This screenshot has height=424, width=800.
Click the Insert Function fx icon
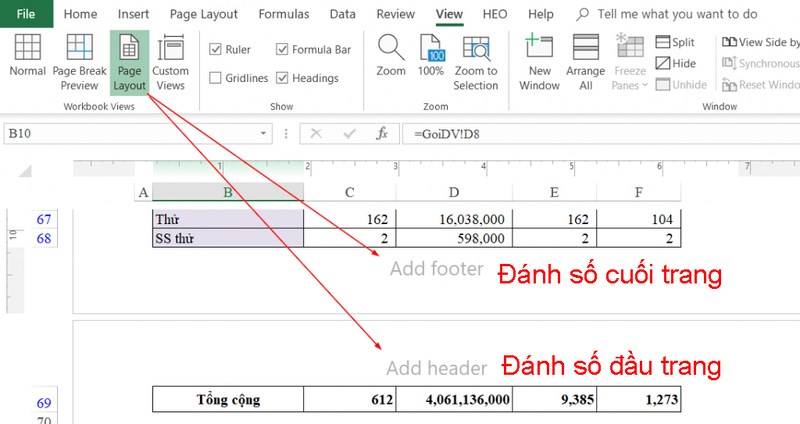[x=382, y=134]
